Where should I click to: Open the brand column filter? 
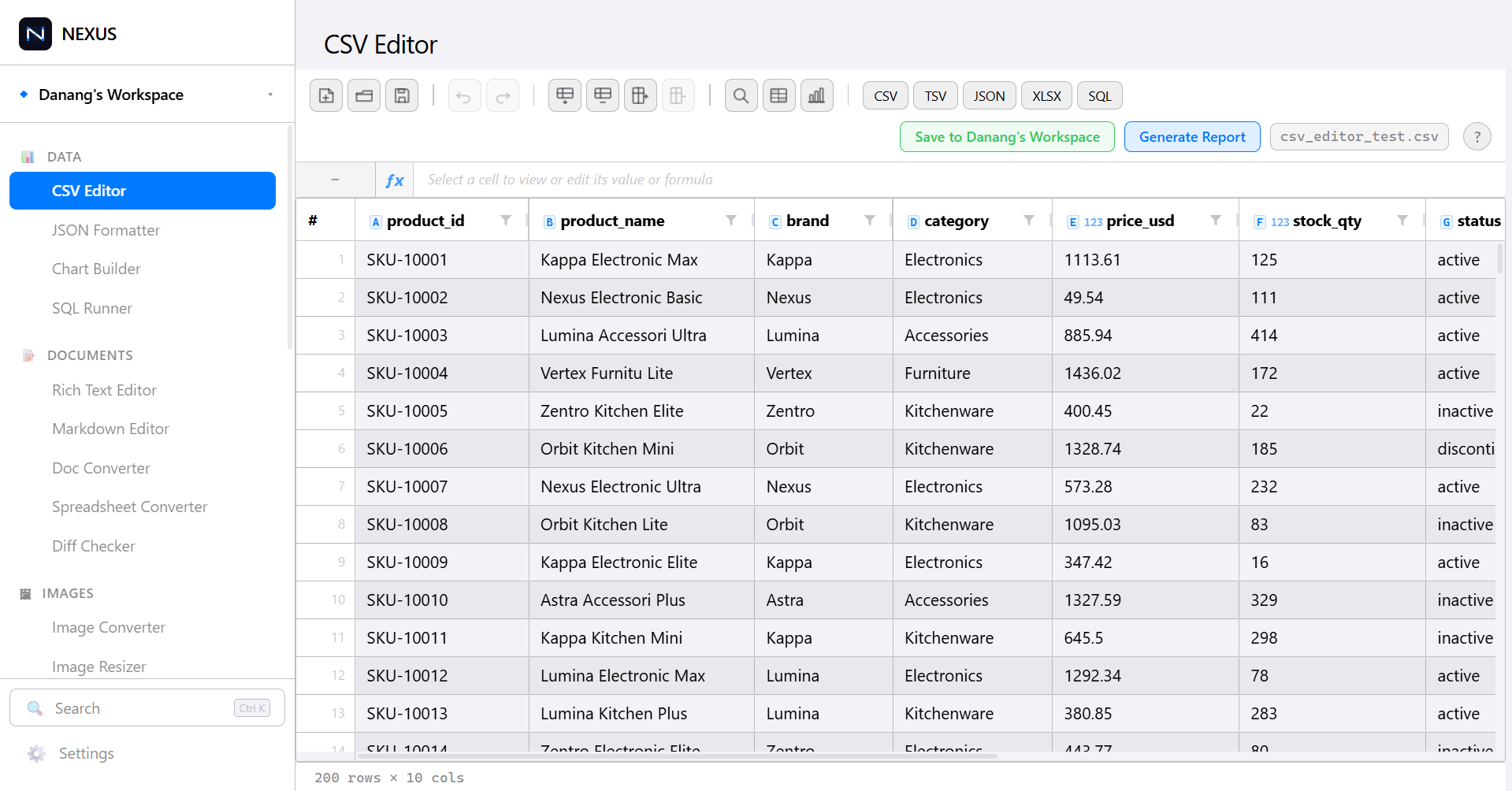(x=870, y=221)
